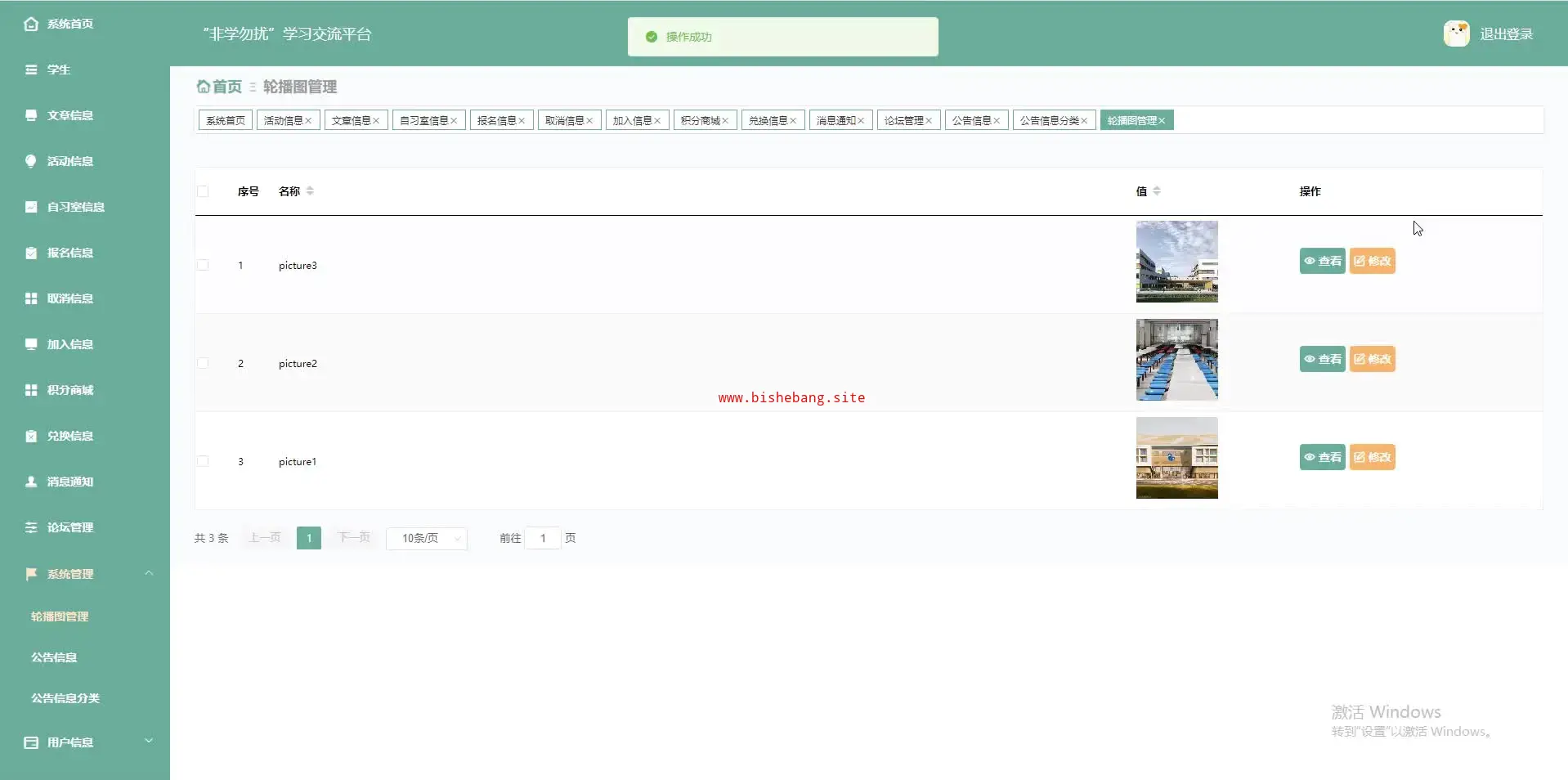Click 修改 button for picture1

(1373, 457)
